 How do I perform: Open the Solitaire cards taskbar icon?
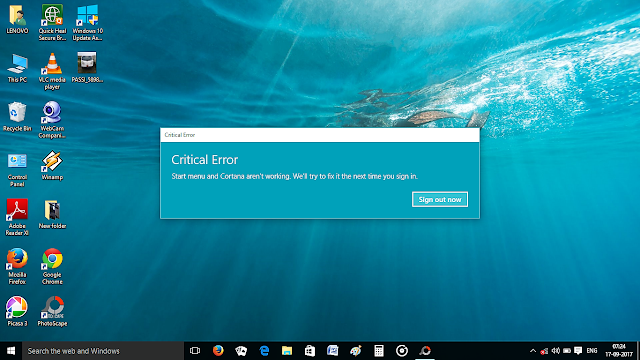[x=241, y=351]
